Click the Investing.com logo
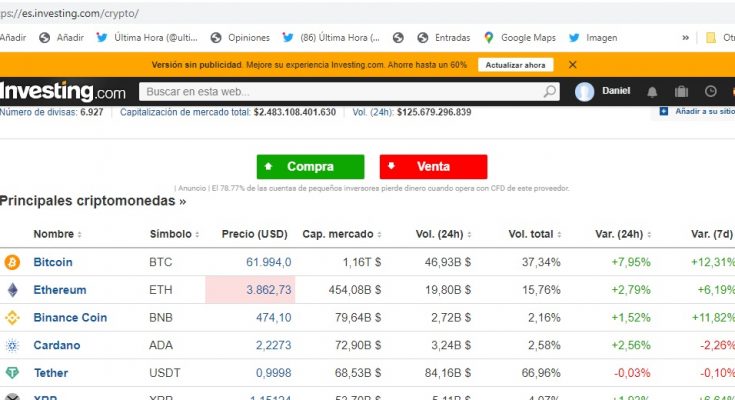 (63, 91)
